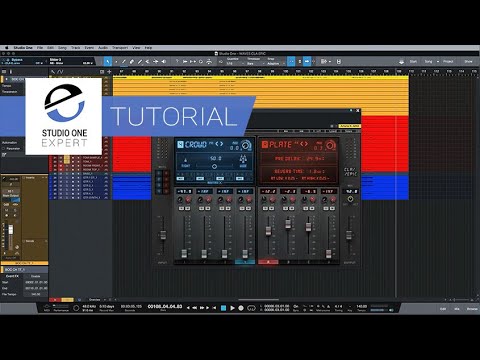This screenshot has width=480, height=360.
Task: Click the inspector channel volume fader
Action: tap(11, 229)
